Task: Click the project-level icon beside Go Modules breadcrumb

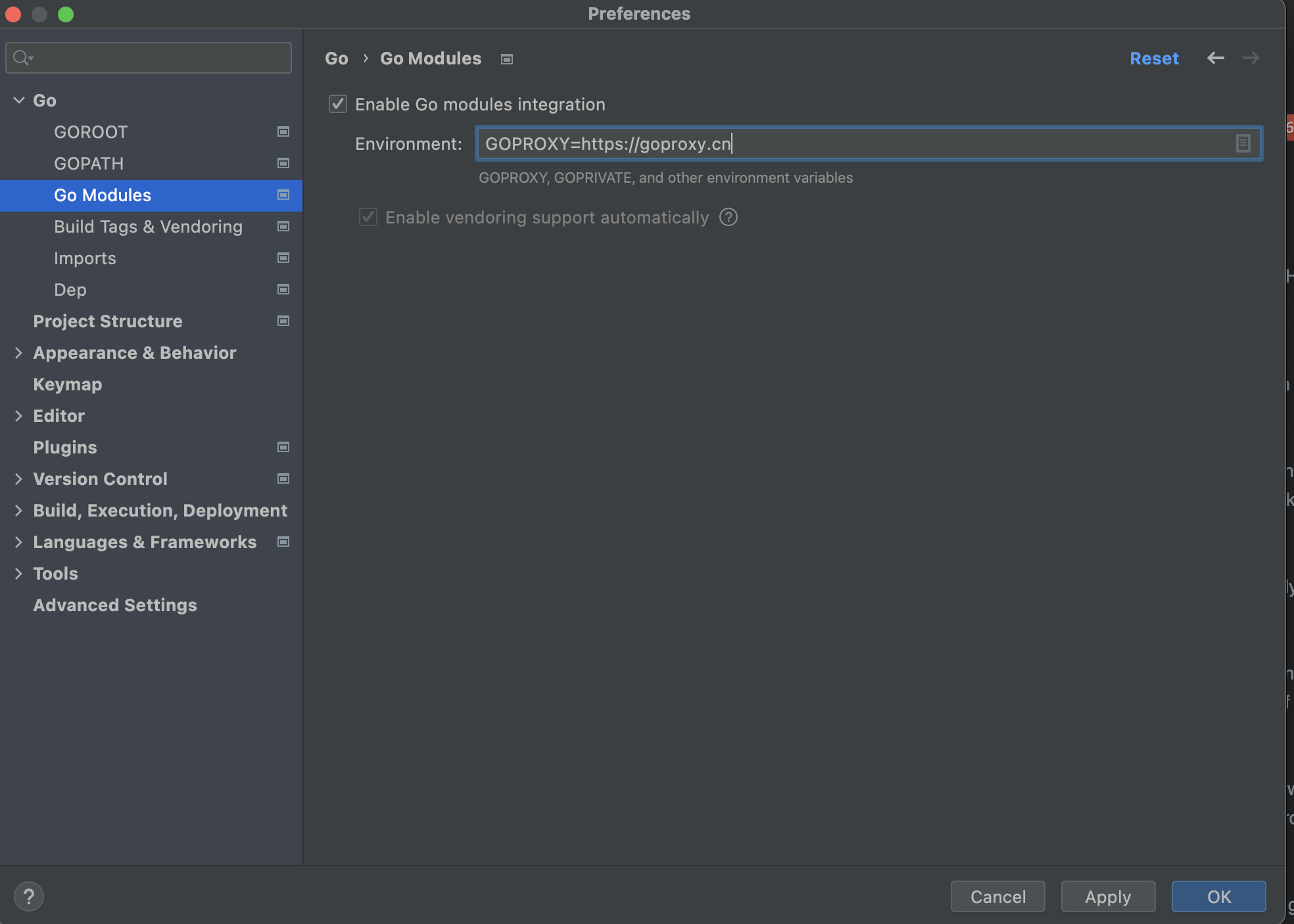Action: pos(507,59)
